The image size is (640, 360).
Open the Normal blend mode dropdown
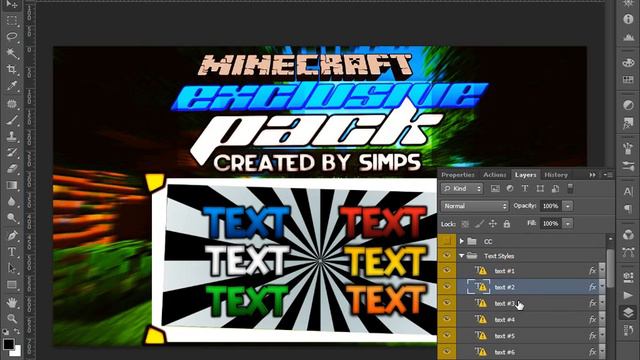tap(475, 206)
